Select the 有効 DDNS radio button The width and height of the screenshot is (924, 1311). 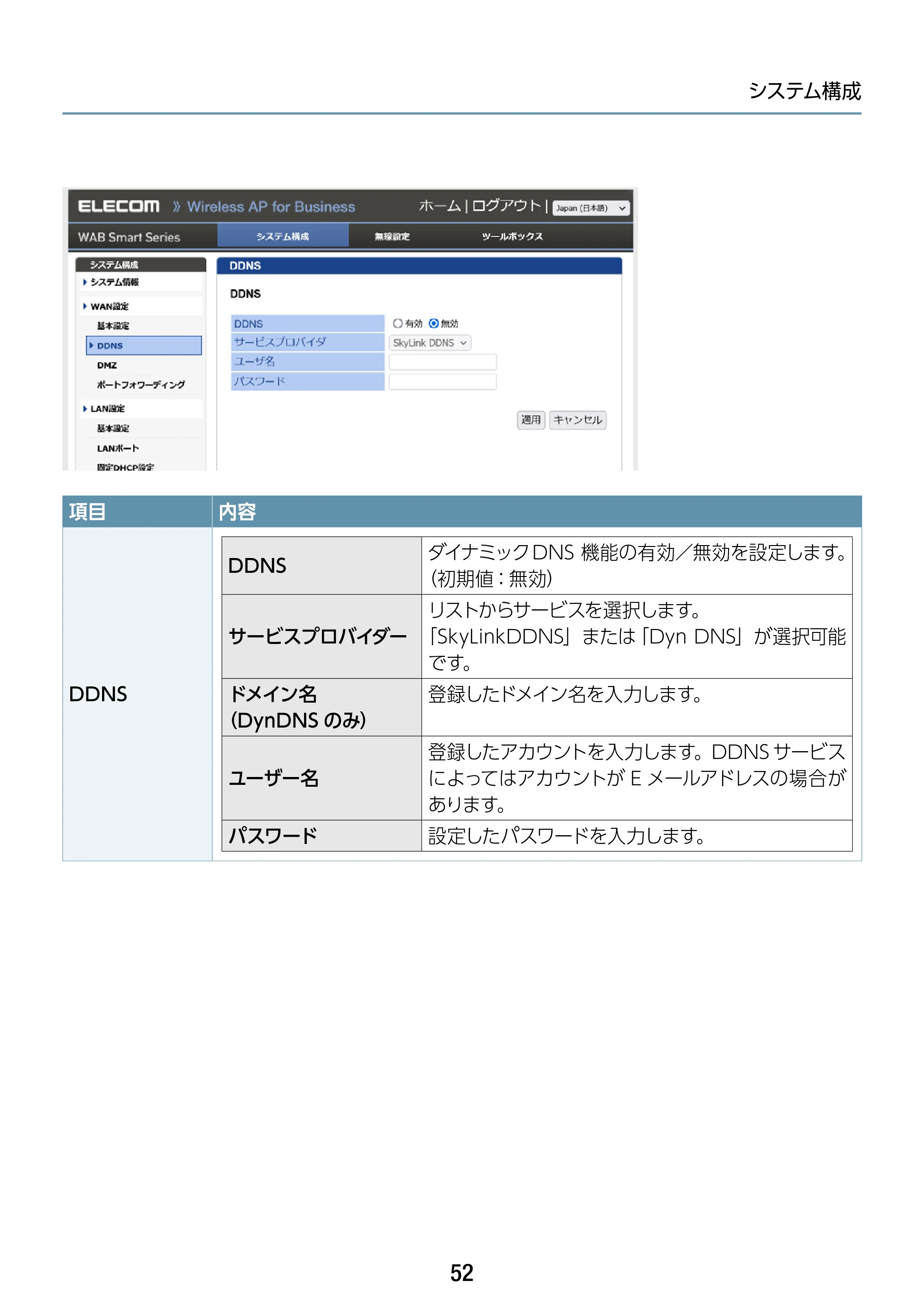click(x=397, y=323)
